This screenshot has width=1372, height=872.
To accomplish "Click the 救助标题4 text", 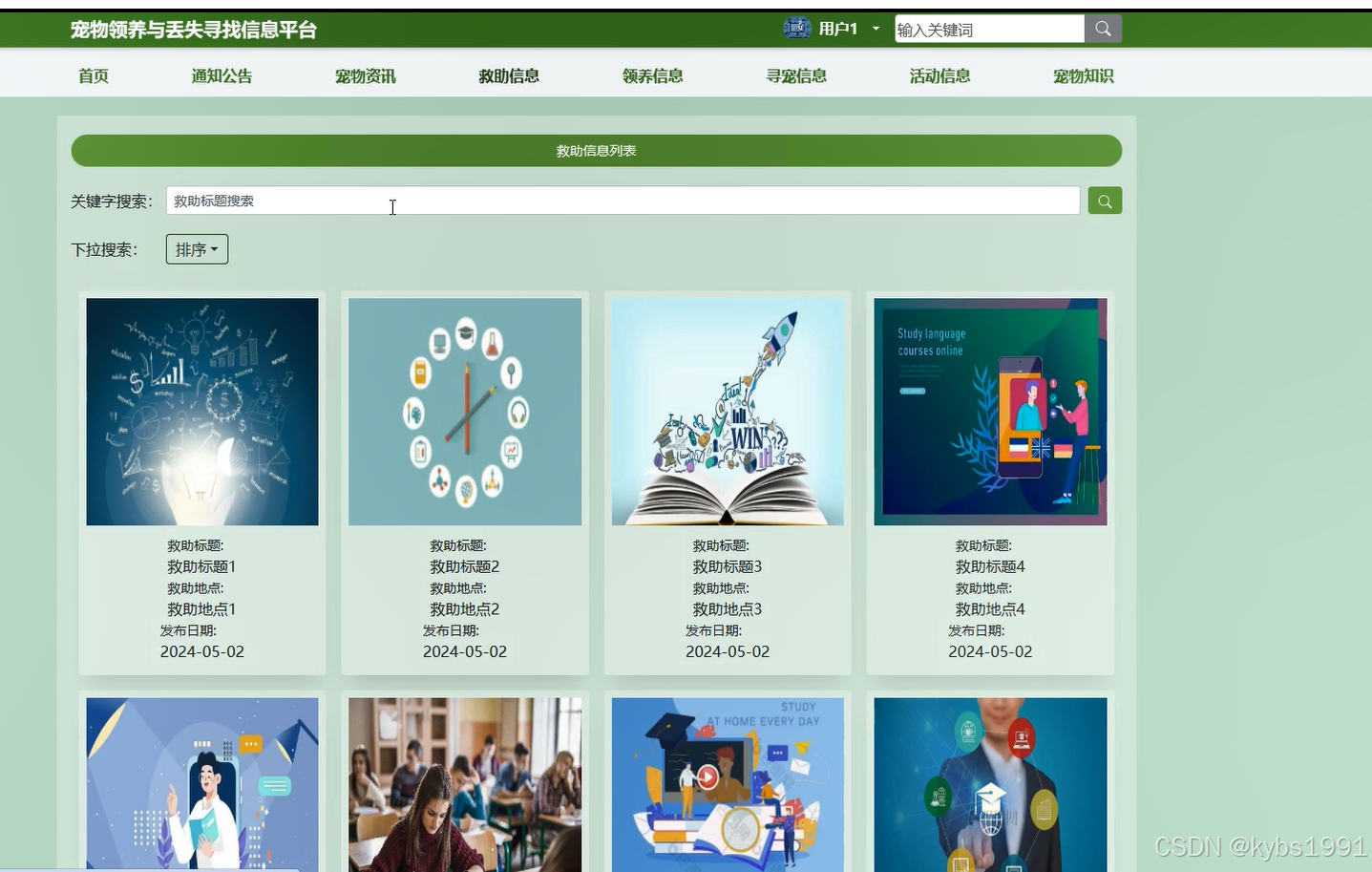I will pos(990,566).
